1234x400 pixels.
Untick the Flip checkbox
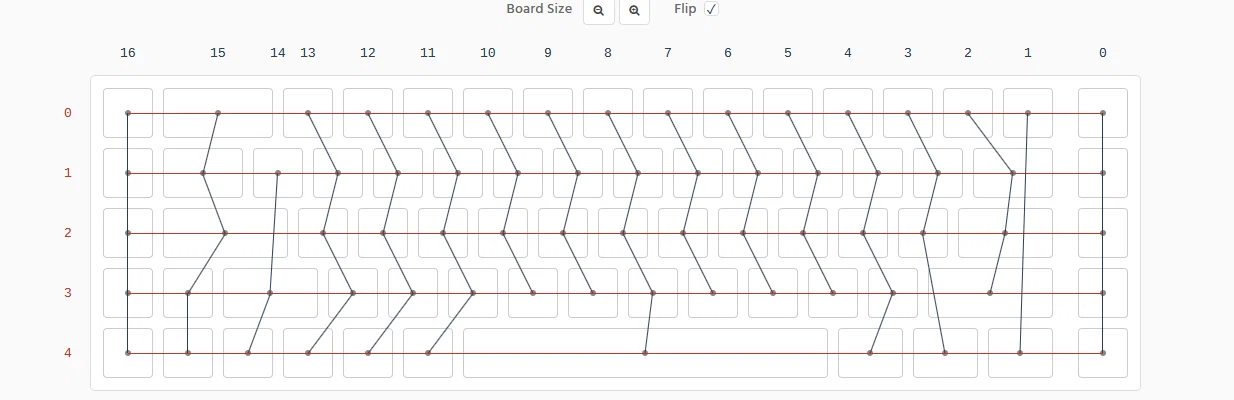711,9
